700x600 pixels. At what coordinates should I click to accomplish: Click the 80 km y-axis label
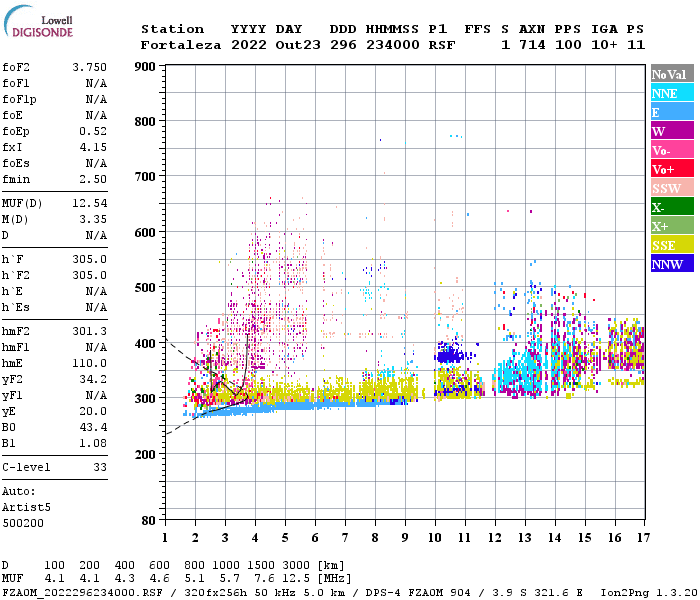click(149, 521)
